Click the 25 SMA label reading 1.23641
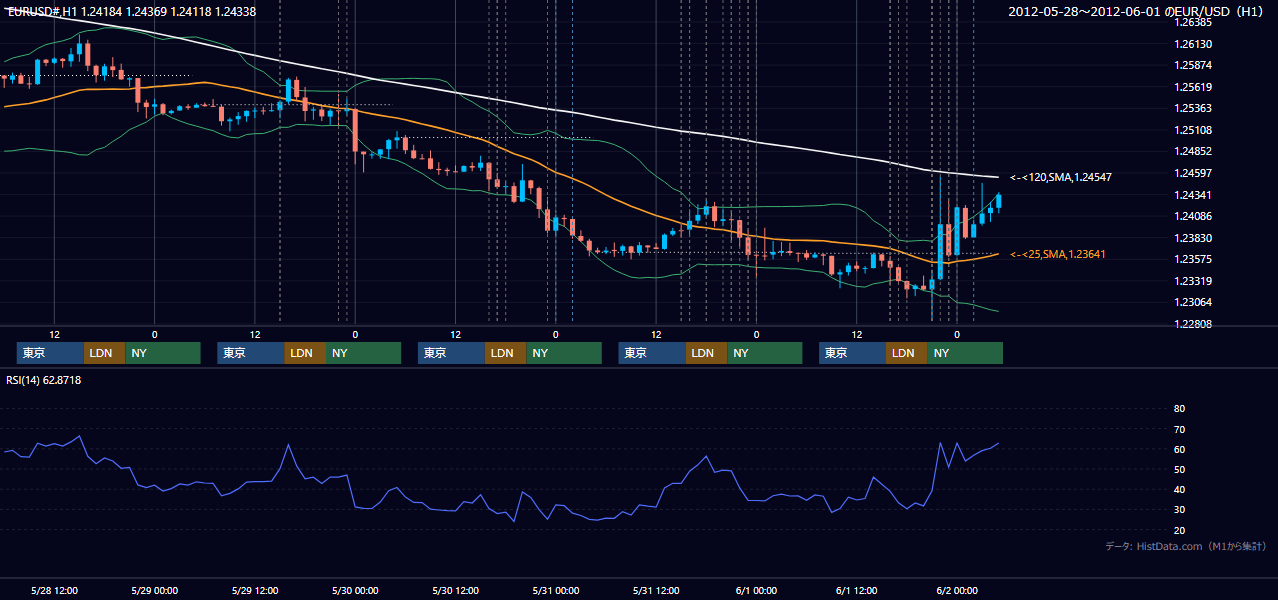The height and width of the screenshot is (600, 1278). 1059,255
